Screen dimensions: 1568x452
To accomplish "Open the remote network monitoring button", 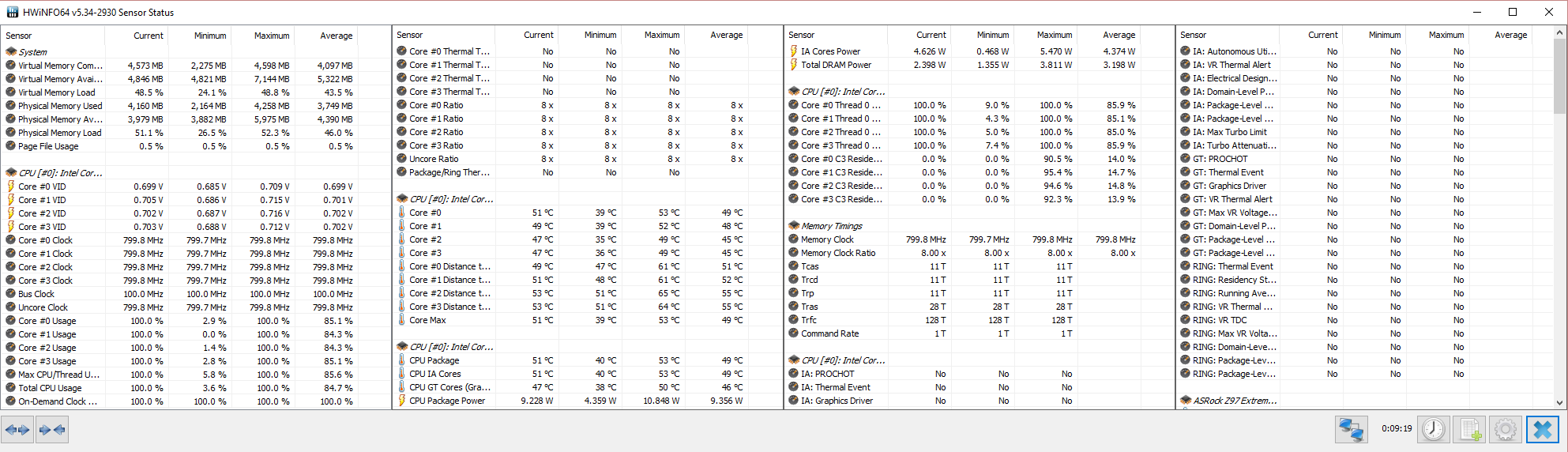I will (1352, 429).
